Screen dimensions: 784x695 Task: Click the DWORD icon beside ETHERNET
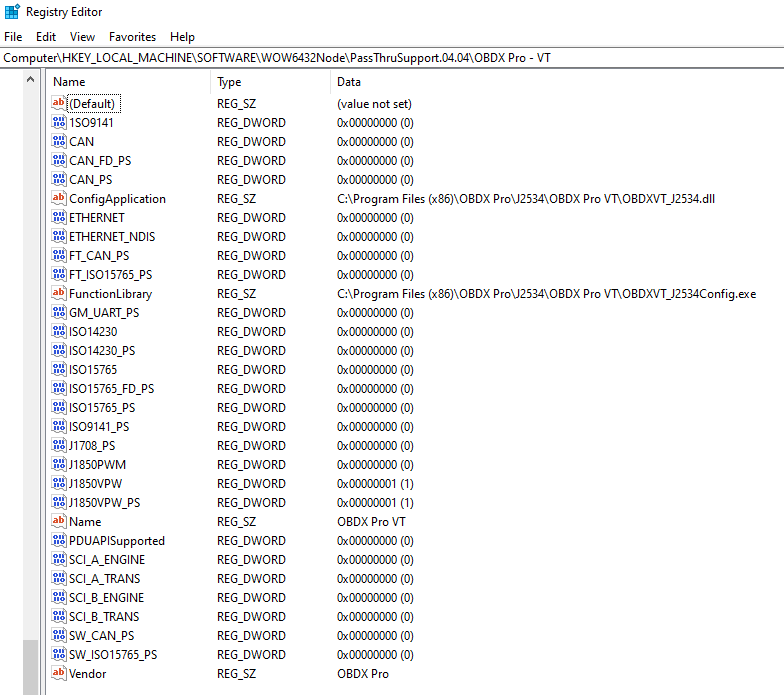[x=58, y=217]
